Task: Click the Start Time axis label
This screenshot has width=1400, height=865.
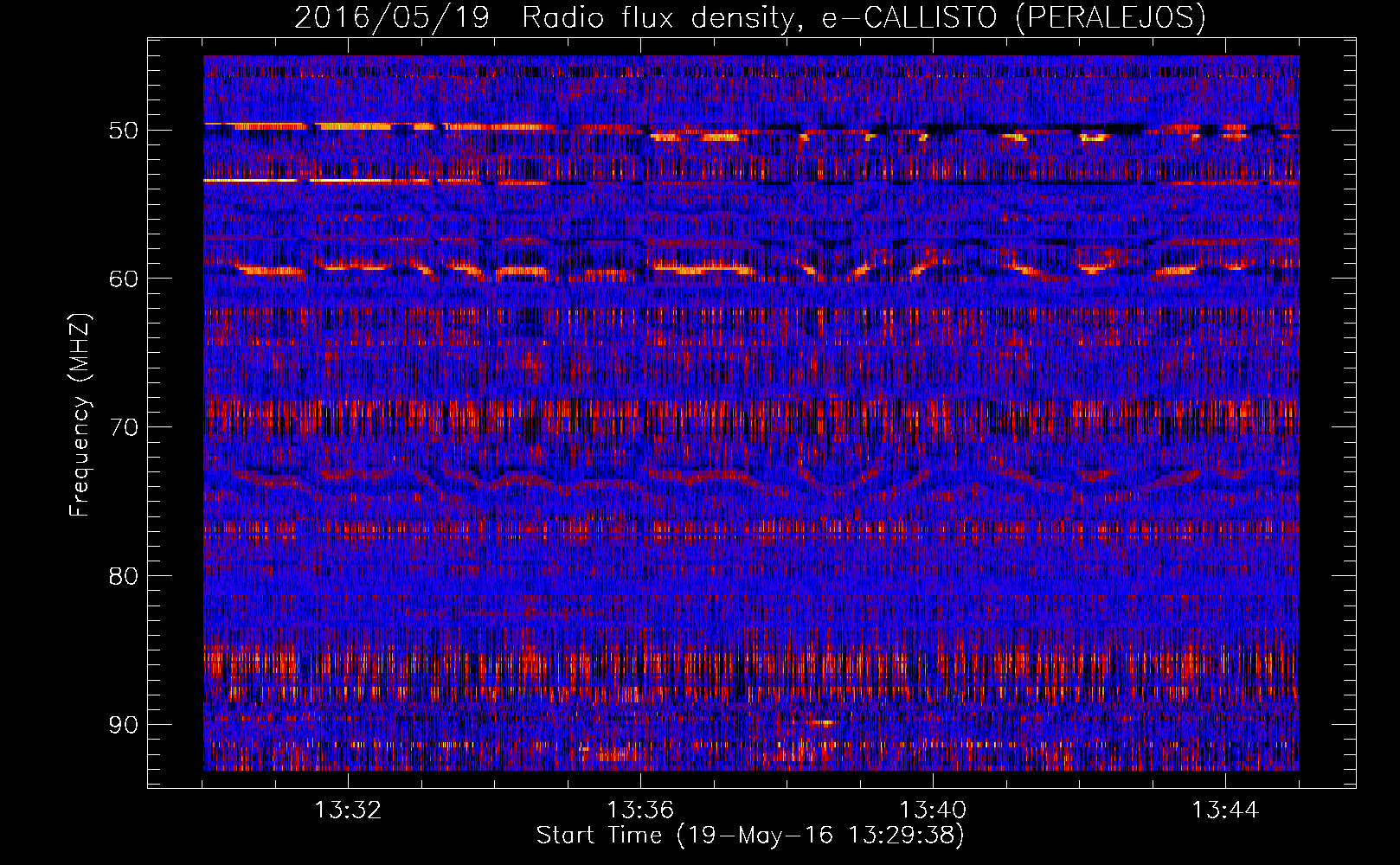Action: 749,836
